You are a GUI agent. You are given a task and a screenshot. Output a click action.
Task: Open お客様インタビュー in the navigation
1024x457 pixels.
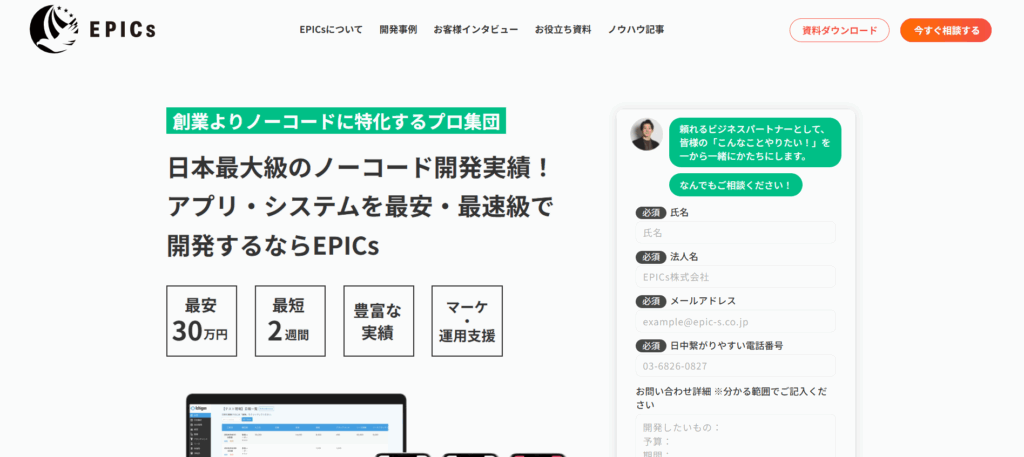pos(475,29)
